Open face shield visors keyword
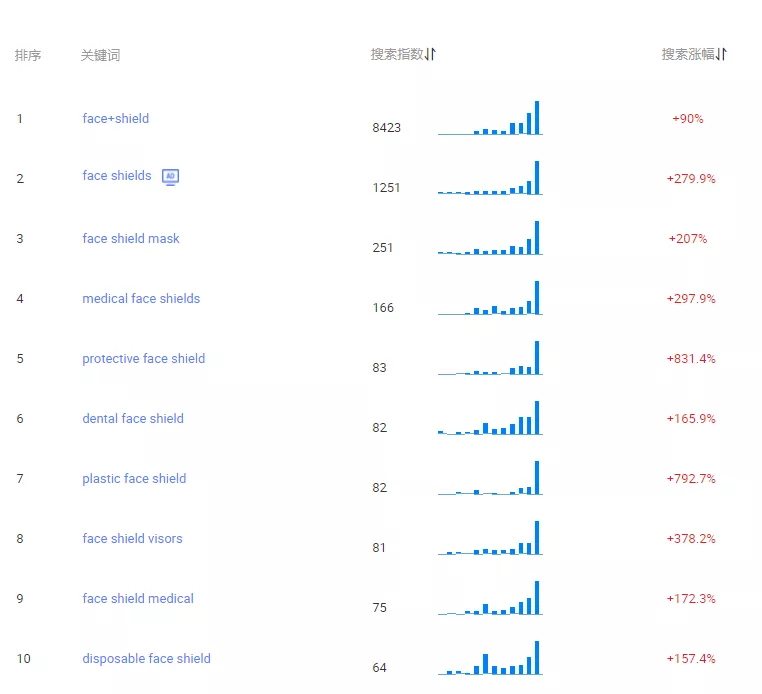The width and height of the screenshot is (762, 694). (132, 538)
